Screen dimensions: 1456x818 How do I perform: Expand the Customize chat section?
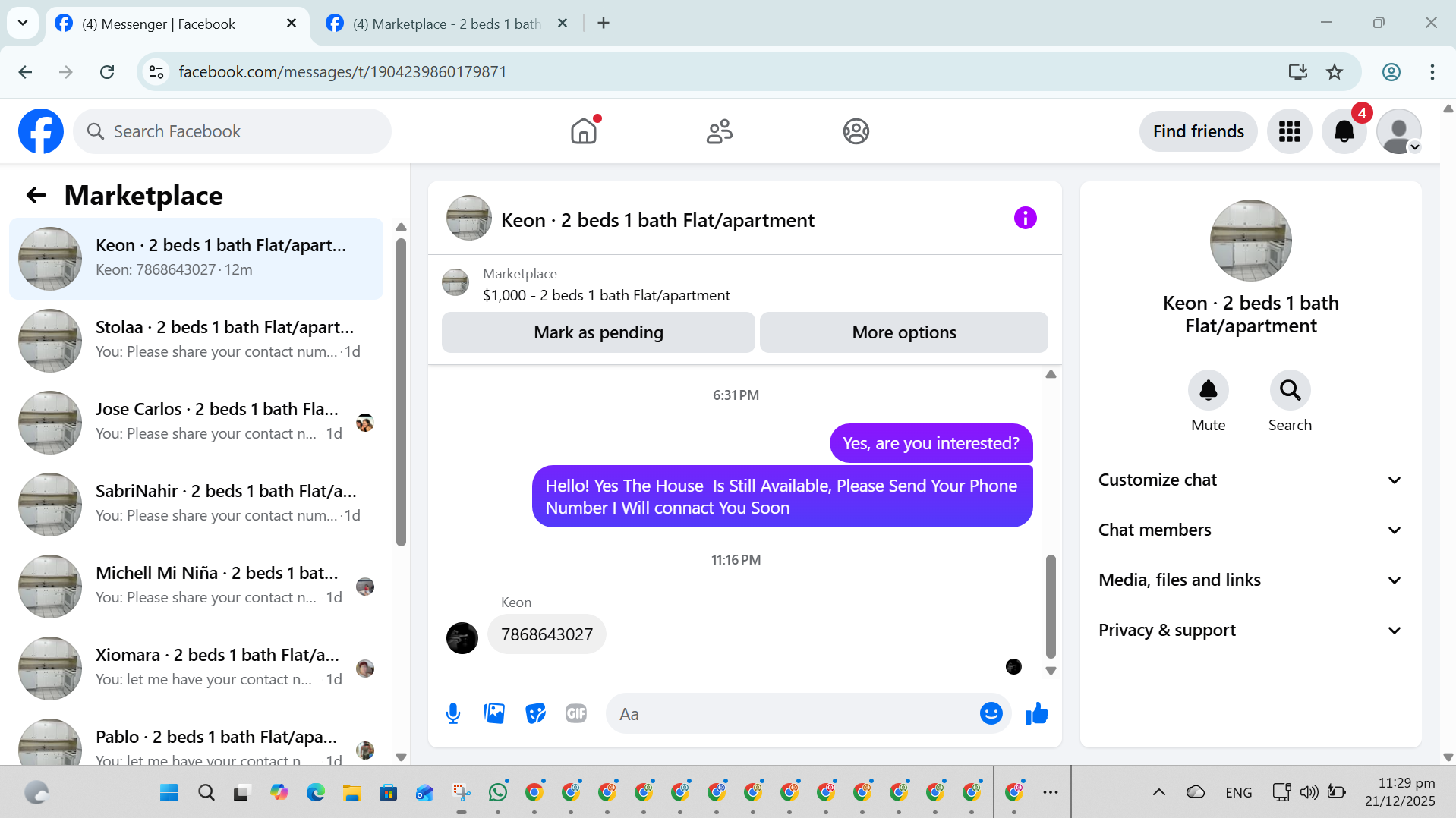point(1250,480)
